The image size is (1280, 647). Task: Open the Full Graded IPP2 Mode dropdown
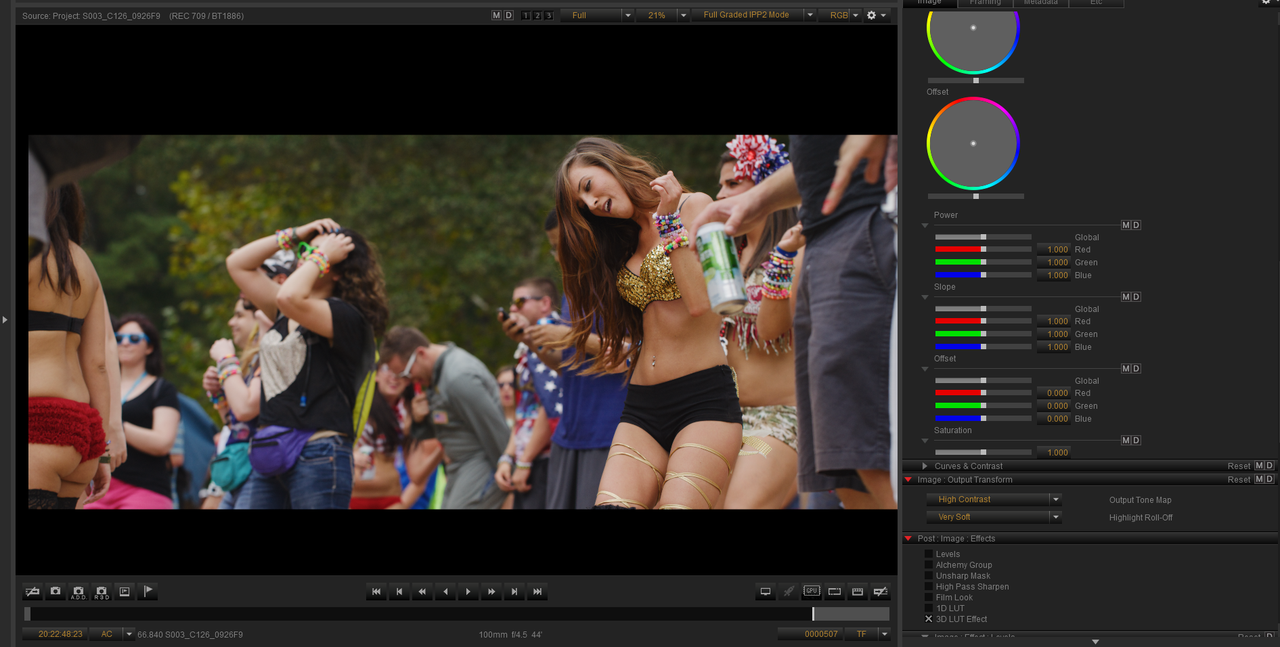click(754, 15)
